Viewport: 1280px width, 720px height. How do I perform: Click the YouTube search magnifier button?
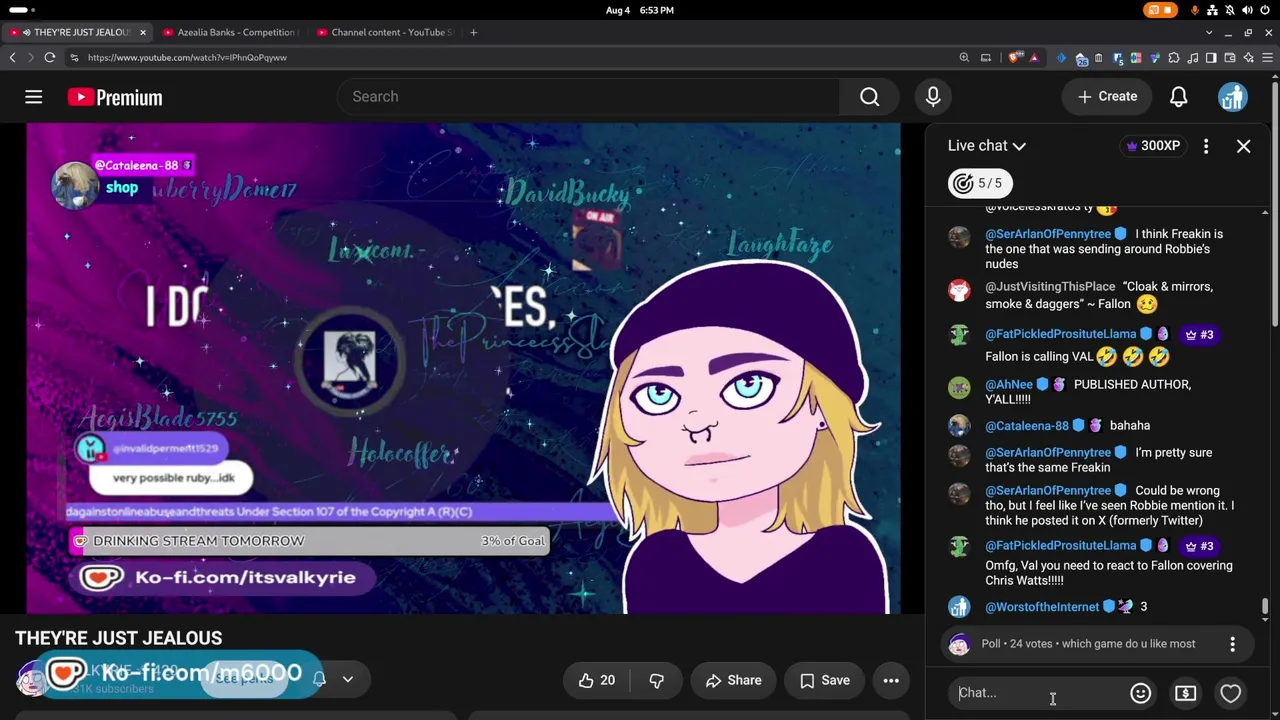869,97
